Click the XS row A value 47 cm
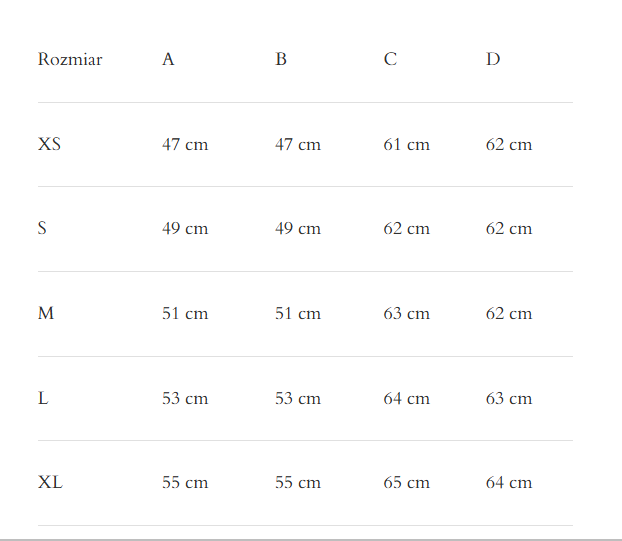Viewport: 622px width, 541px height. click(x=185, y=144)
